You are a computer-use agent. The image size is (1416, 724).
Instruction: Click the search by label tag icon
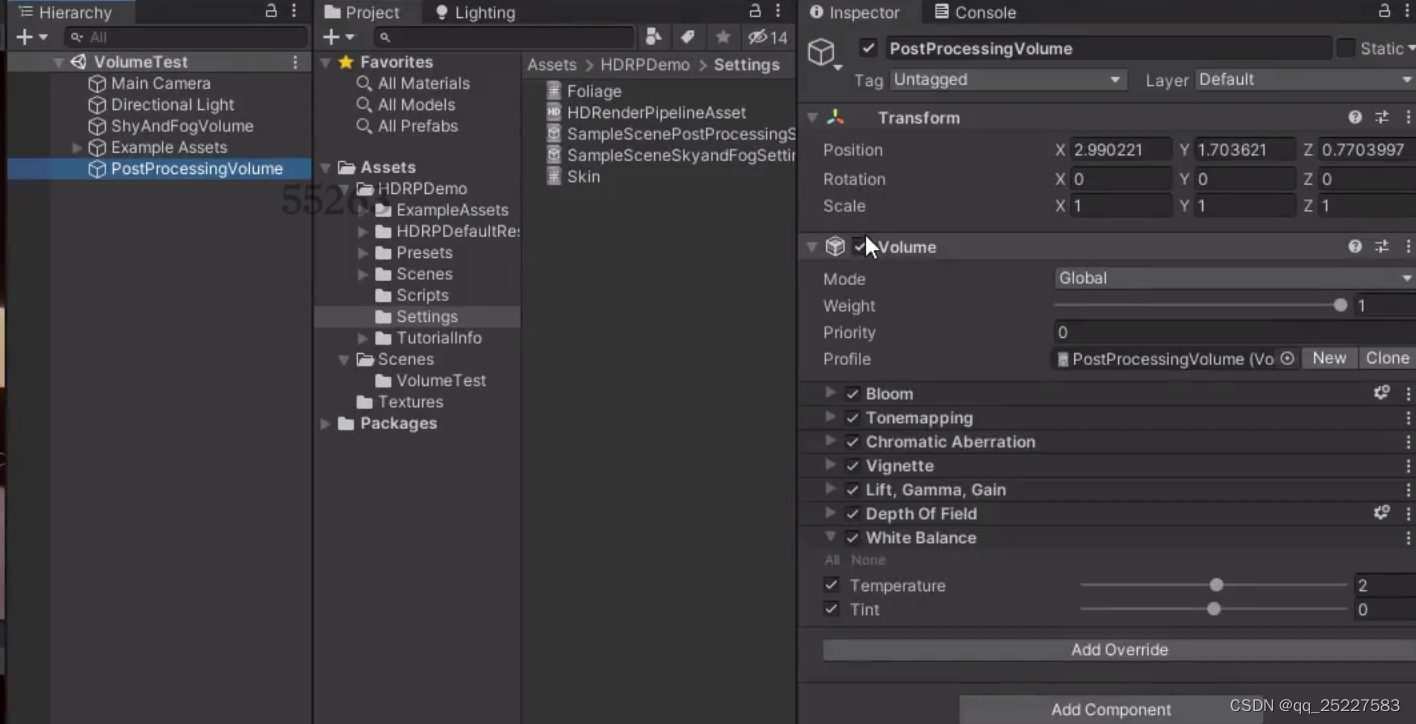(x=687, y=36)
